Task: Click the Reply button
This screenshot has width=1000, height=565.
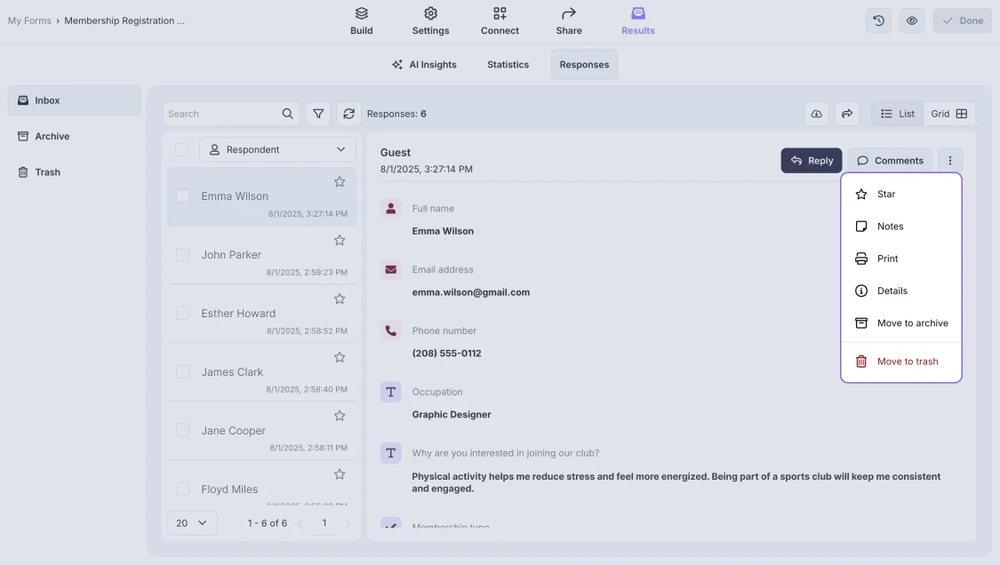Action: [x=811, y=160]
